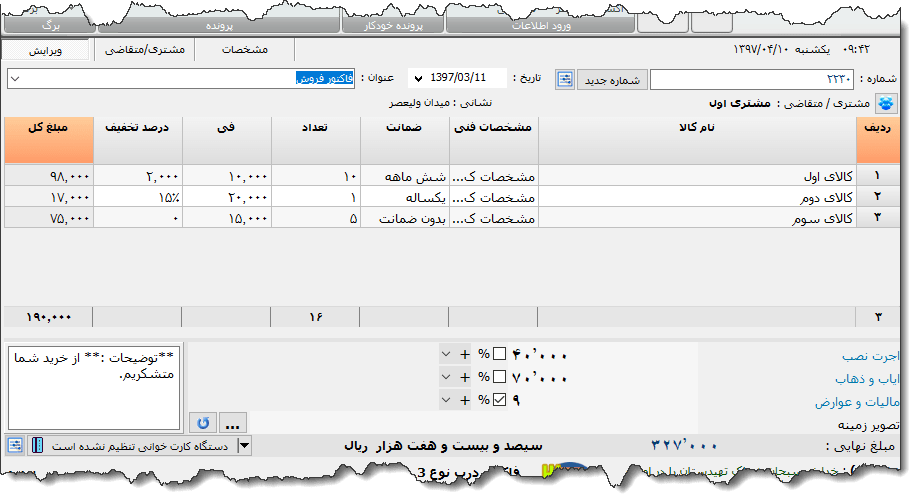Image resolution: width=910 pixels, height=494 pixels.
Task: Select the کالای دوم row name cell
Action: [x=698, y=197]
